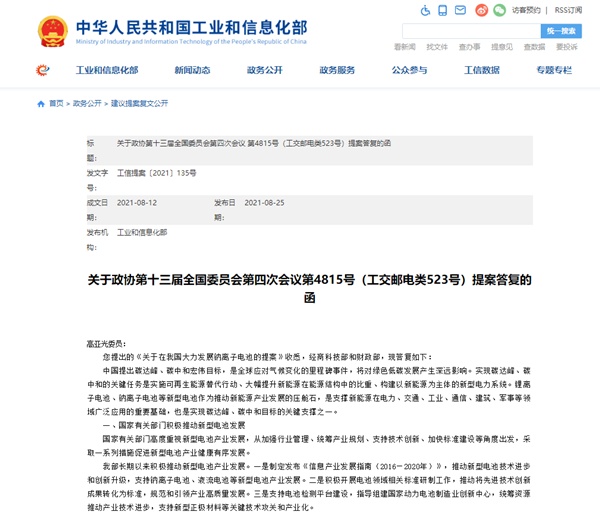
Task: Click the accessibility wheelchair icon
Action: (x=427, y=10)
